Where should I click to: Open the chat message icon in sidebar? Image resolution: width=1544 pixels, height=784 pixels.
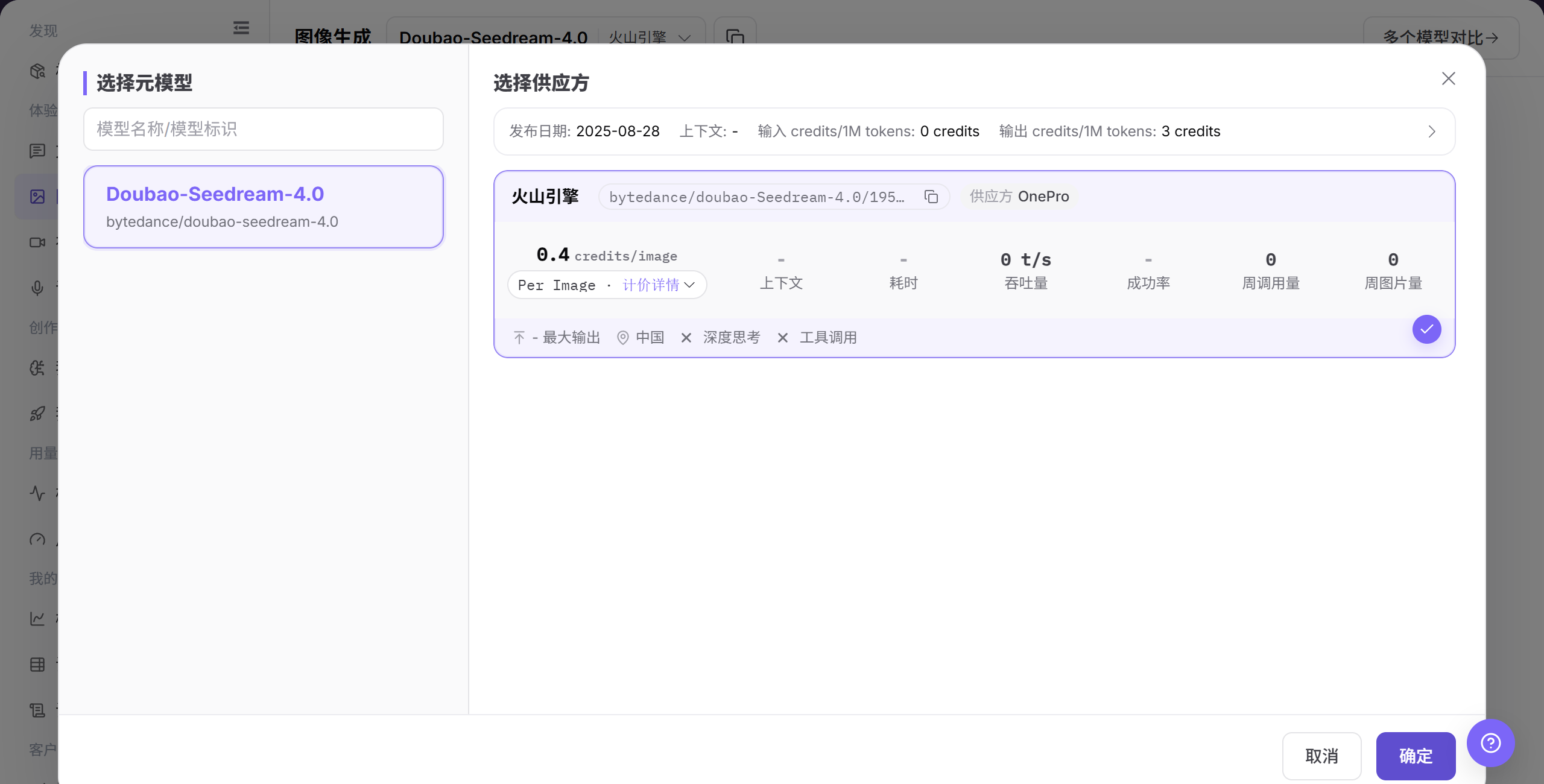[x=37, y=151]
